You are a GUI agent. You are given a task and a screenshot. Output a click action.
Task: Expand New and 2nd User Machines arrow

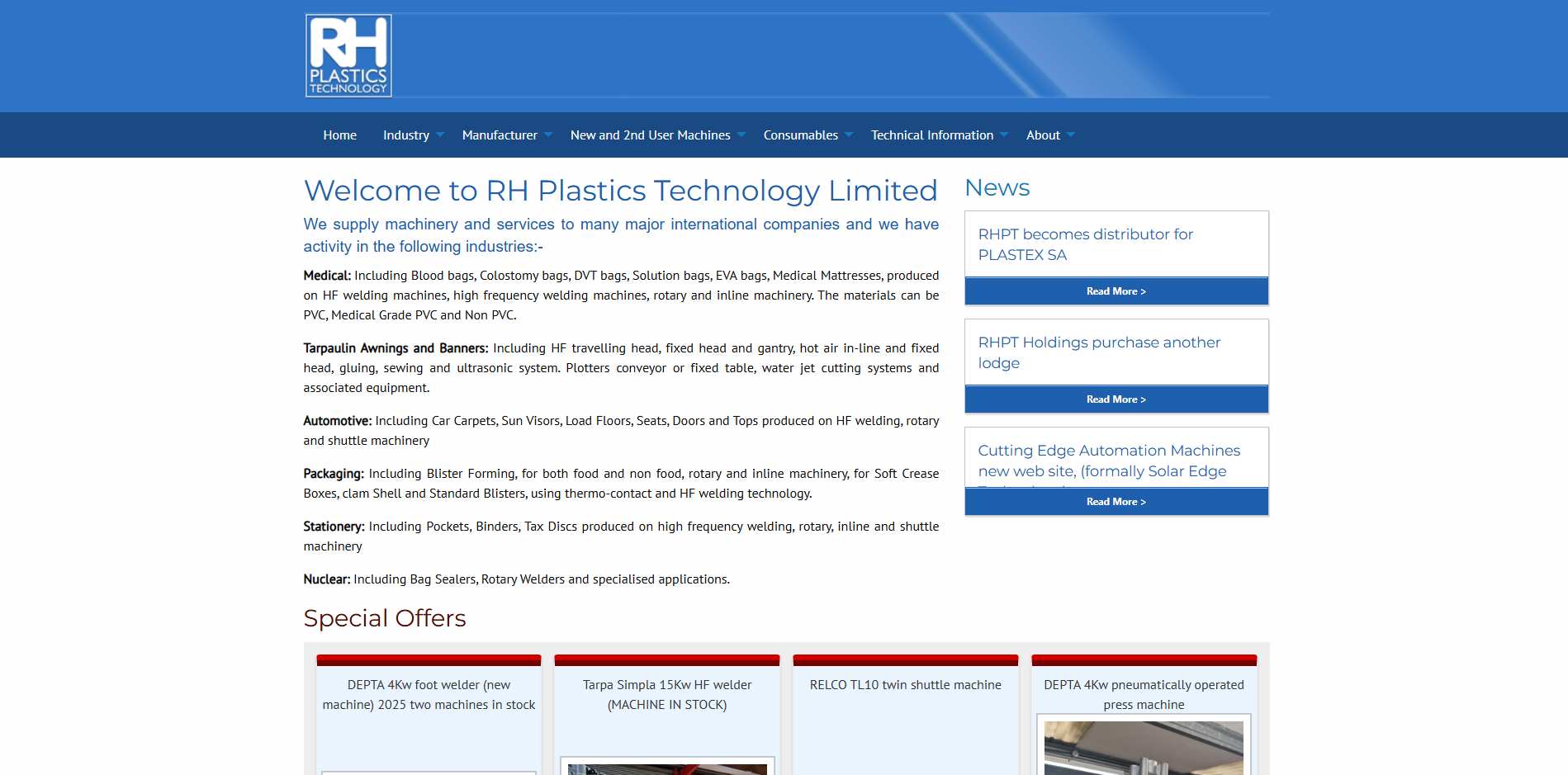741,135
